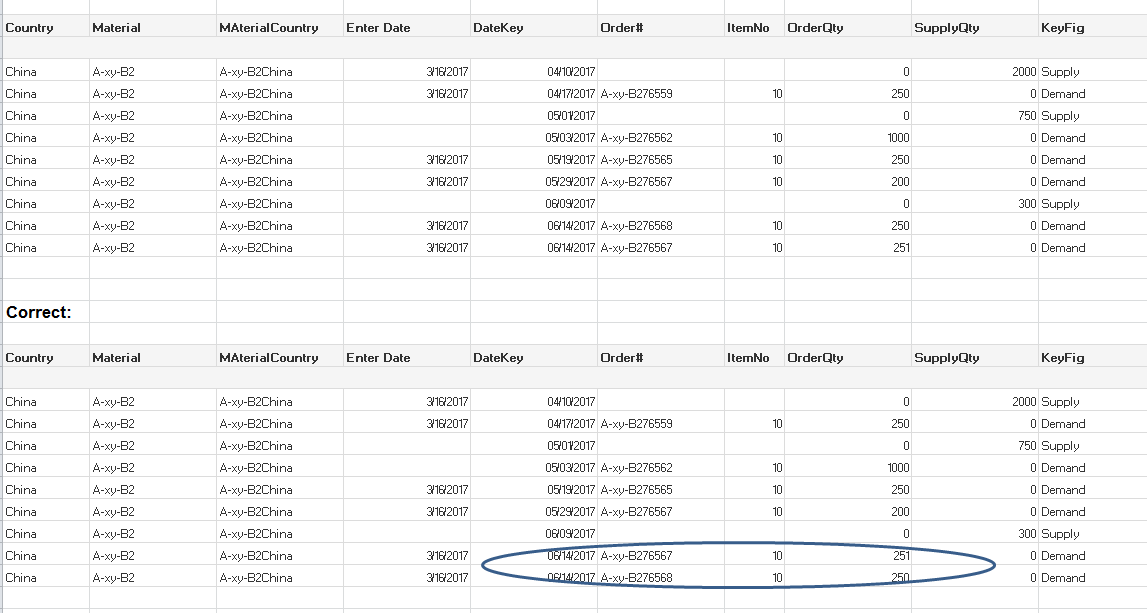Click the Country header in the top table

[30, 28]
